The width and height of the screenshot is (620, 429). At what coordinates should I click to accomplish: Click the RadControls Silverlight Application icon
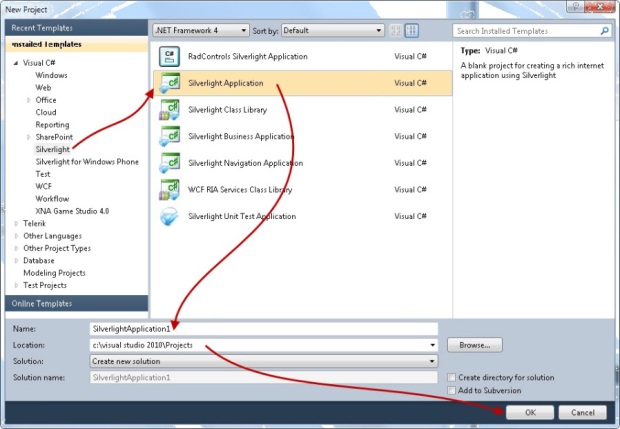pyautogui.click(x=169, y=57)
